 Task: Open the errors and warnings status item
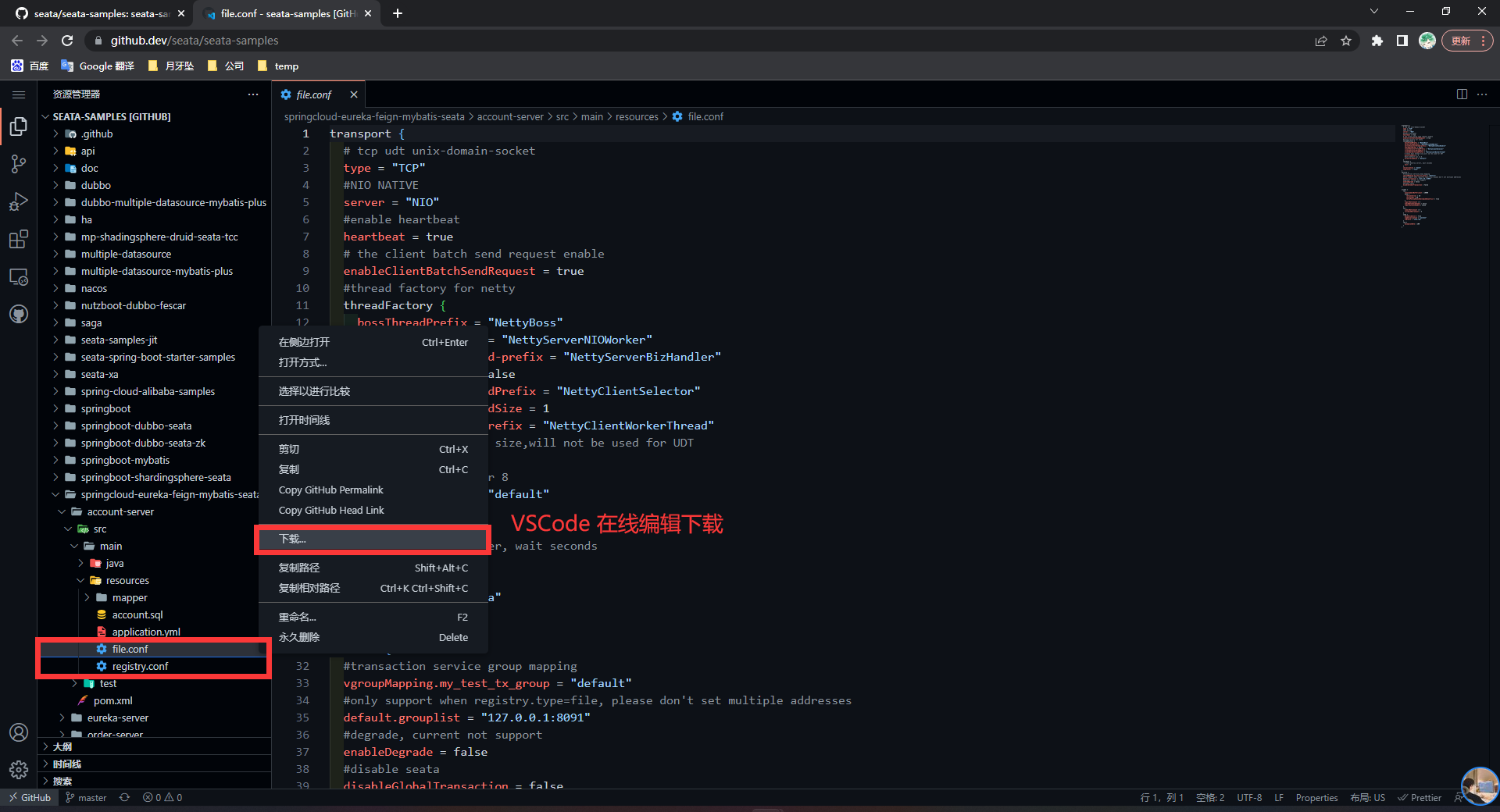tap(162, 797)
